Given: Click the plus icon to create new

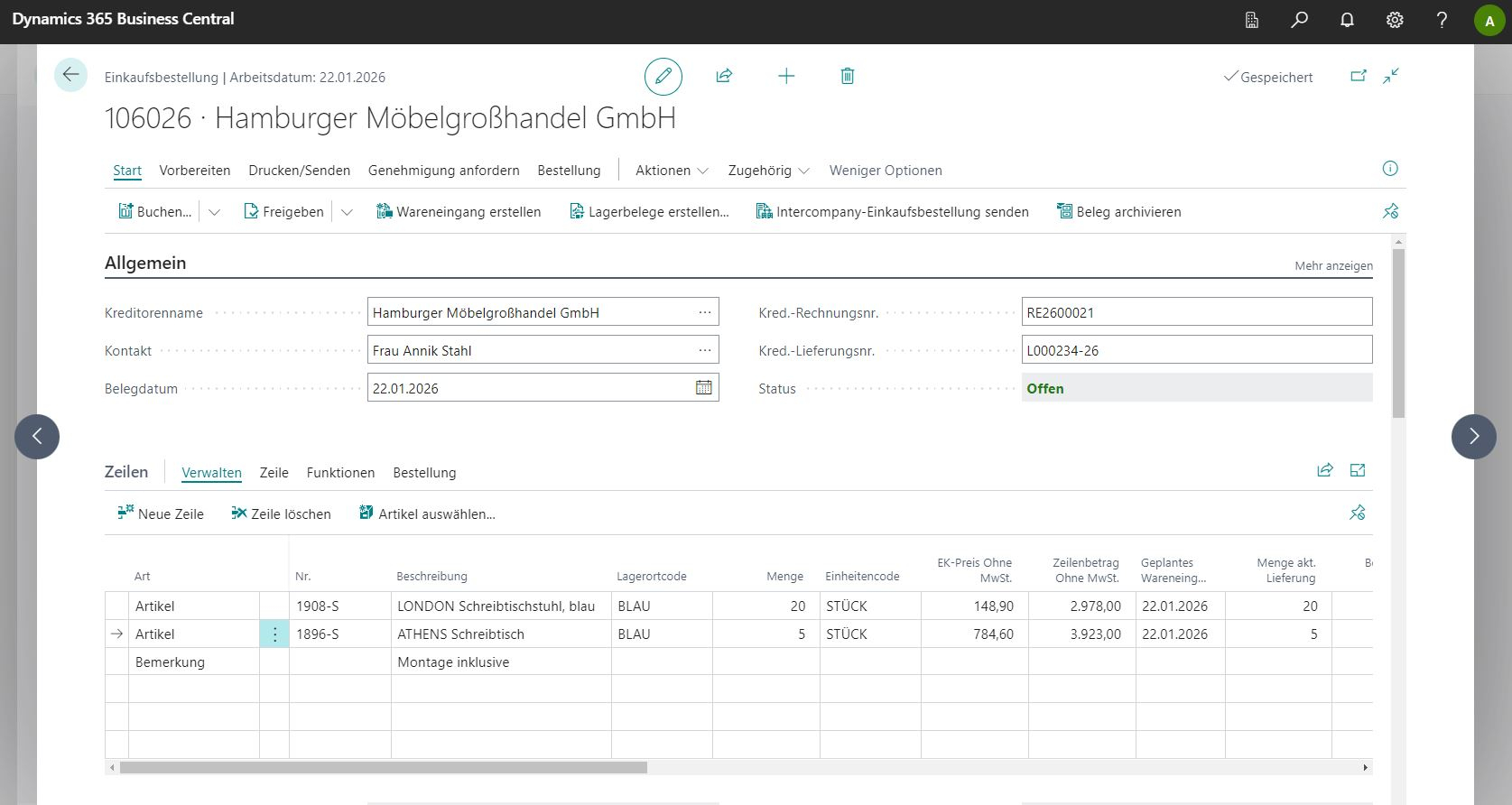Looking at the screenshot, I should point(786,77).
